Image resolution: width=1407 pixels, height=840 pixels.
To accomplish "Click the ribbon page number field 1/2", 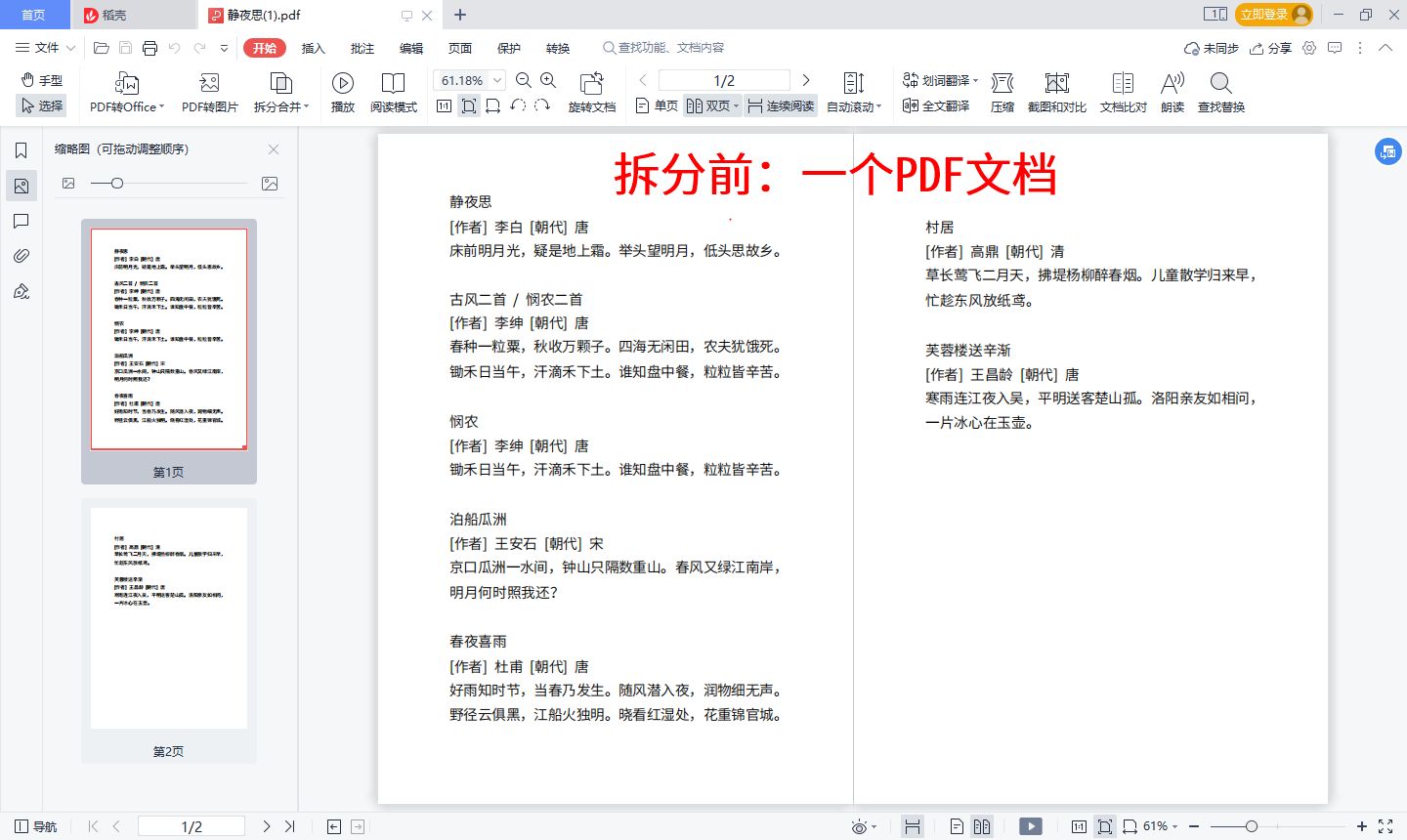I will click(724, 80).
